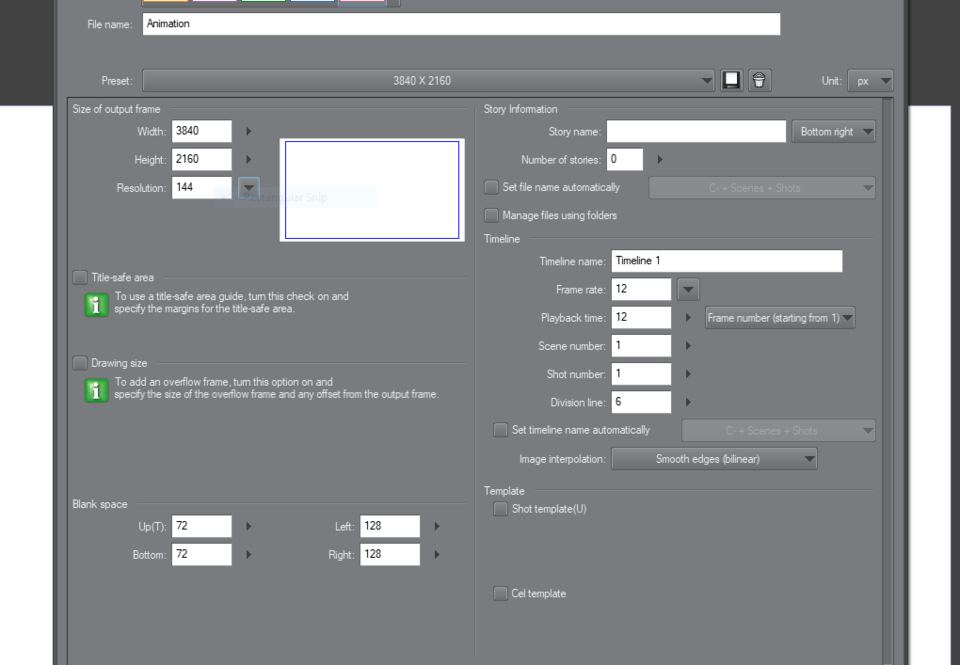This screenshot has height=665, width=960.
Task: Click the arrow next to Division line
Action: [688, 402]
